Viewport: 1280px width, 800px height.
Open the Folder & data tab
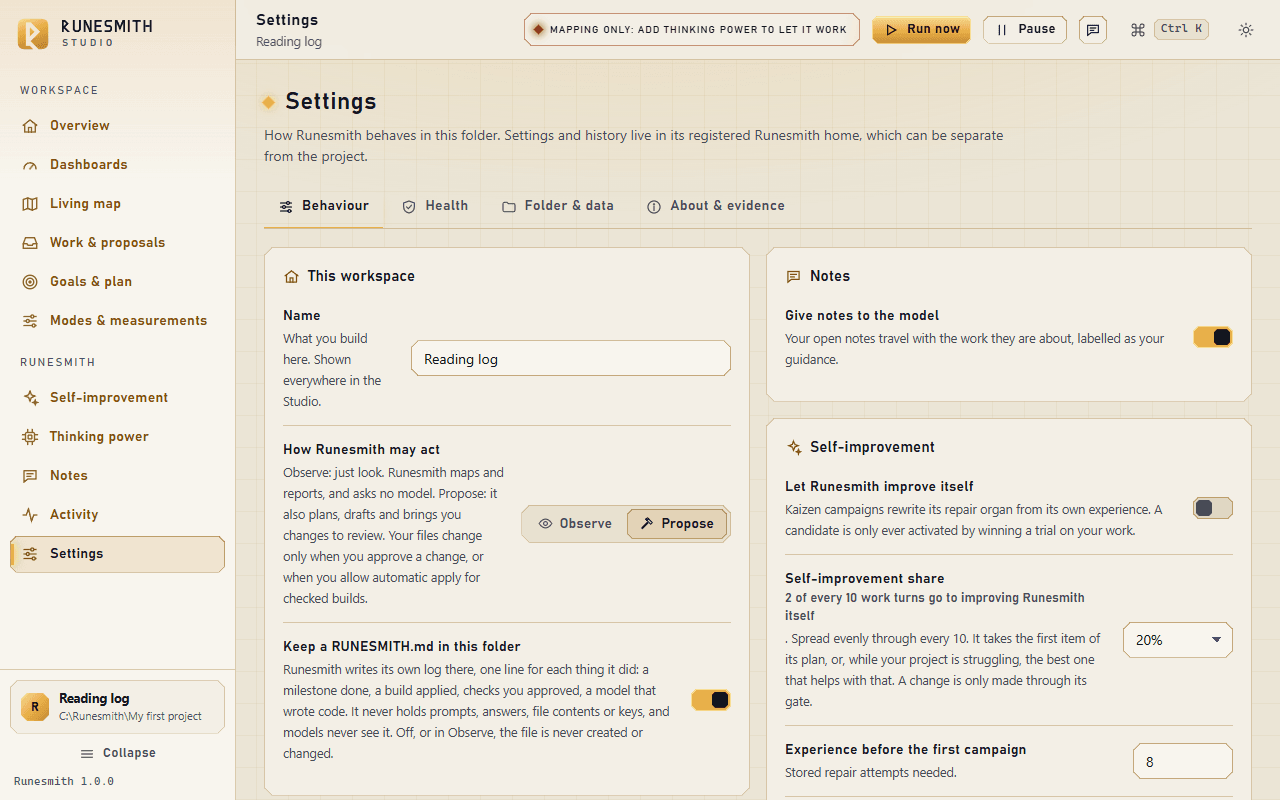[558, 206]
